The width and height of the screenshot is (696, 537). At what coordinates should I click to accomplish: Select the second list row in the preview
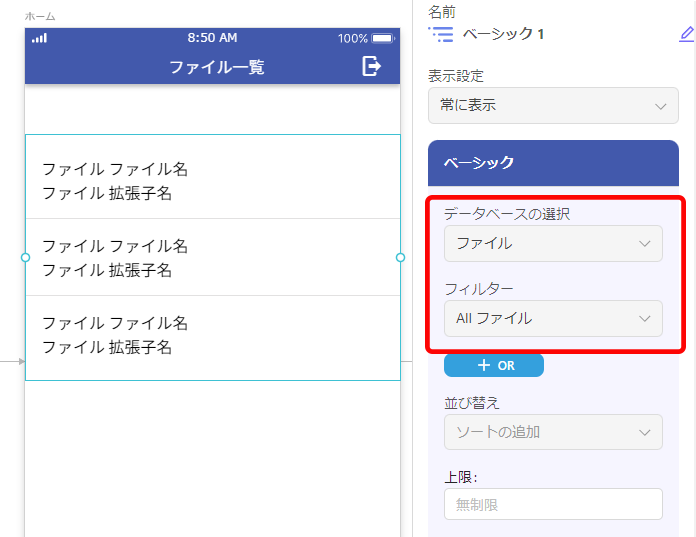(x=213, y=257)
